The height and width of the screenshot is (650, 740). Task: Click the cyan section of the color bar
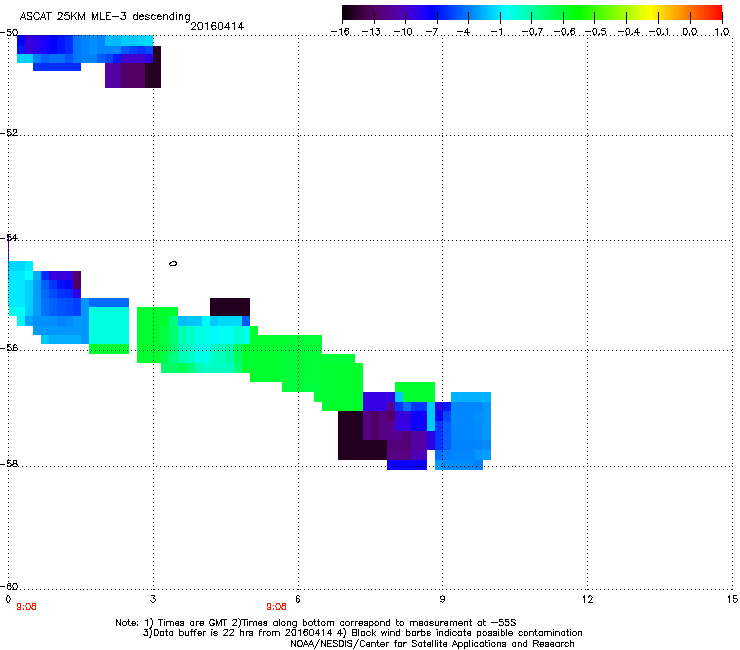coord(504,12)
